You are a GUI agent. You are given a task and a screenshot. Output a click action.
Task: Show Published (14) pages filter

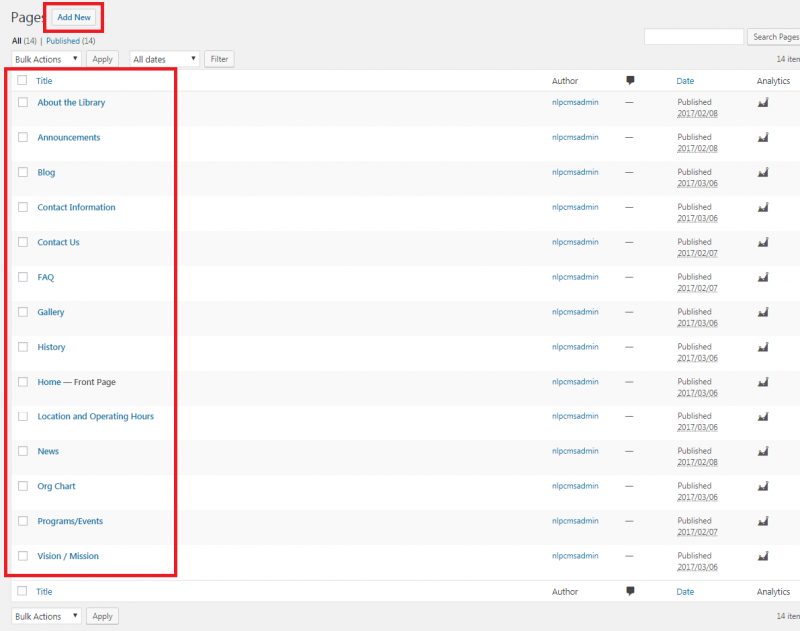point(70,41)
